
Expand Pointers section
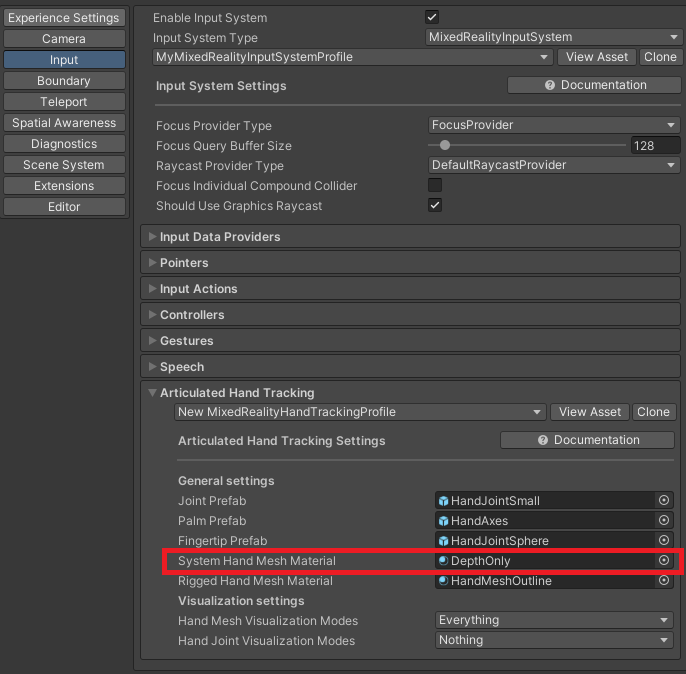click(410, 262)
